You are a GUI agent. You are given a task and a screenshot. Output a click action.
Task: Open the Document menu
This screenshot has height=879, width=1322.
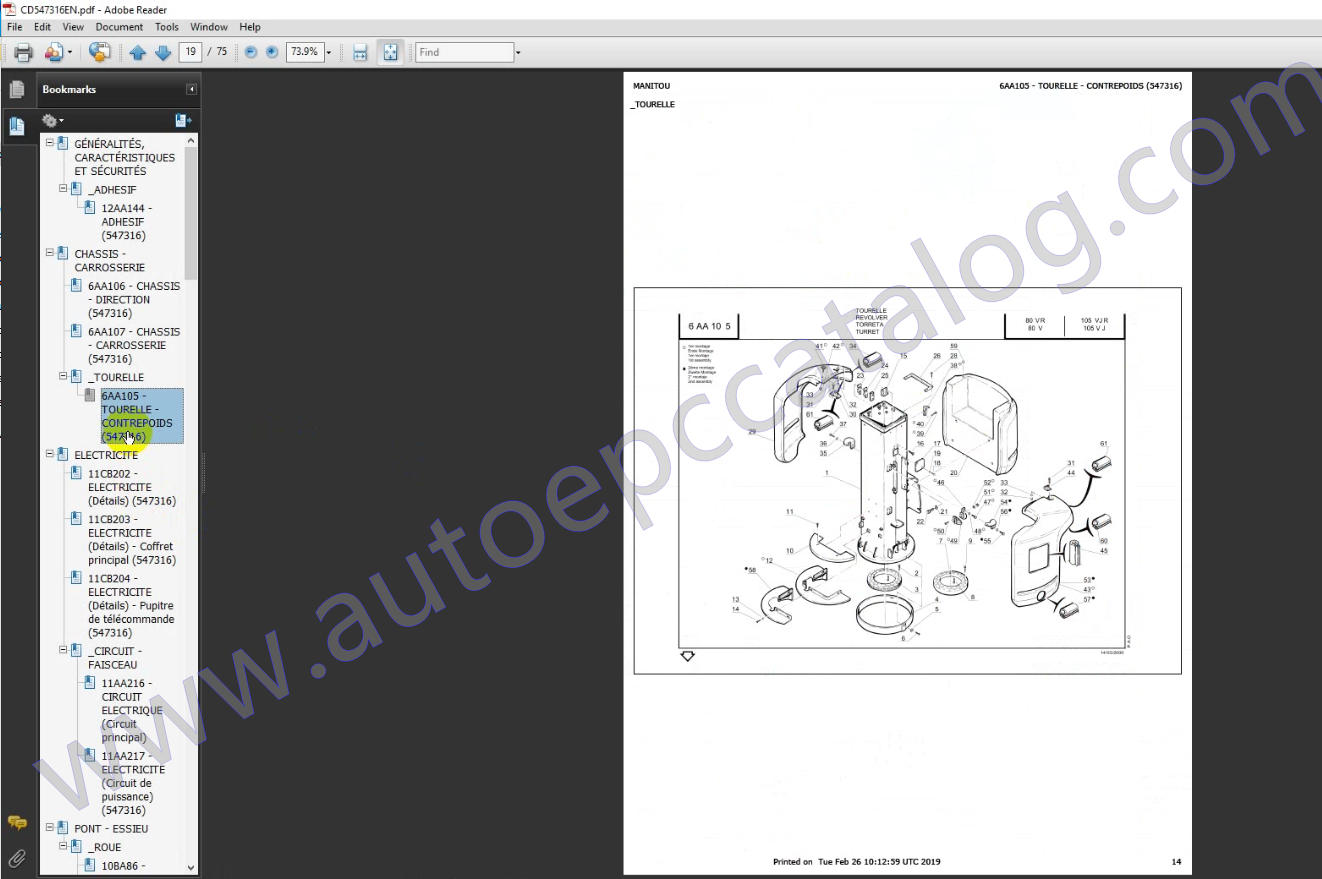(119, 27)
